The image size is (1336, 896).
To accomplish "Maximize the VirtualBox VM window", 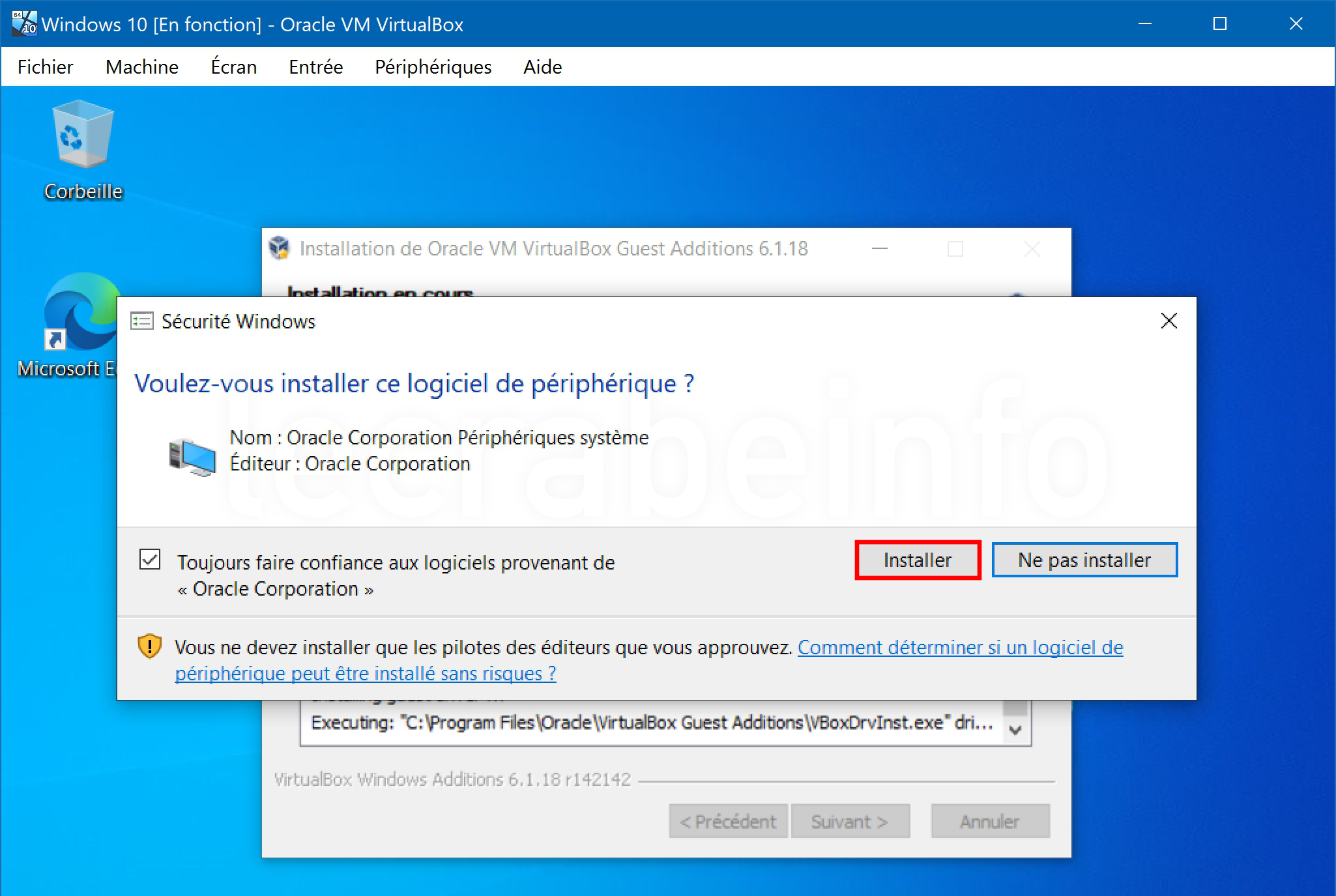I will (1220, 24).
